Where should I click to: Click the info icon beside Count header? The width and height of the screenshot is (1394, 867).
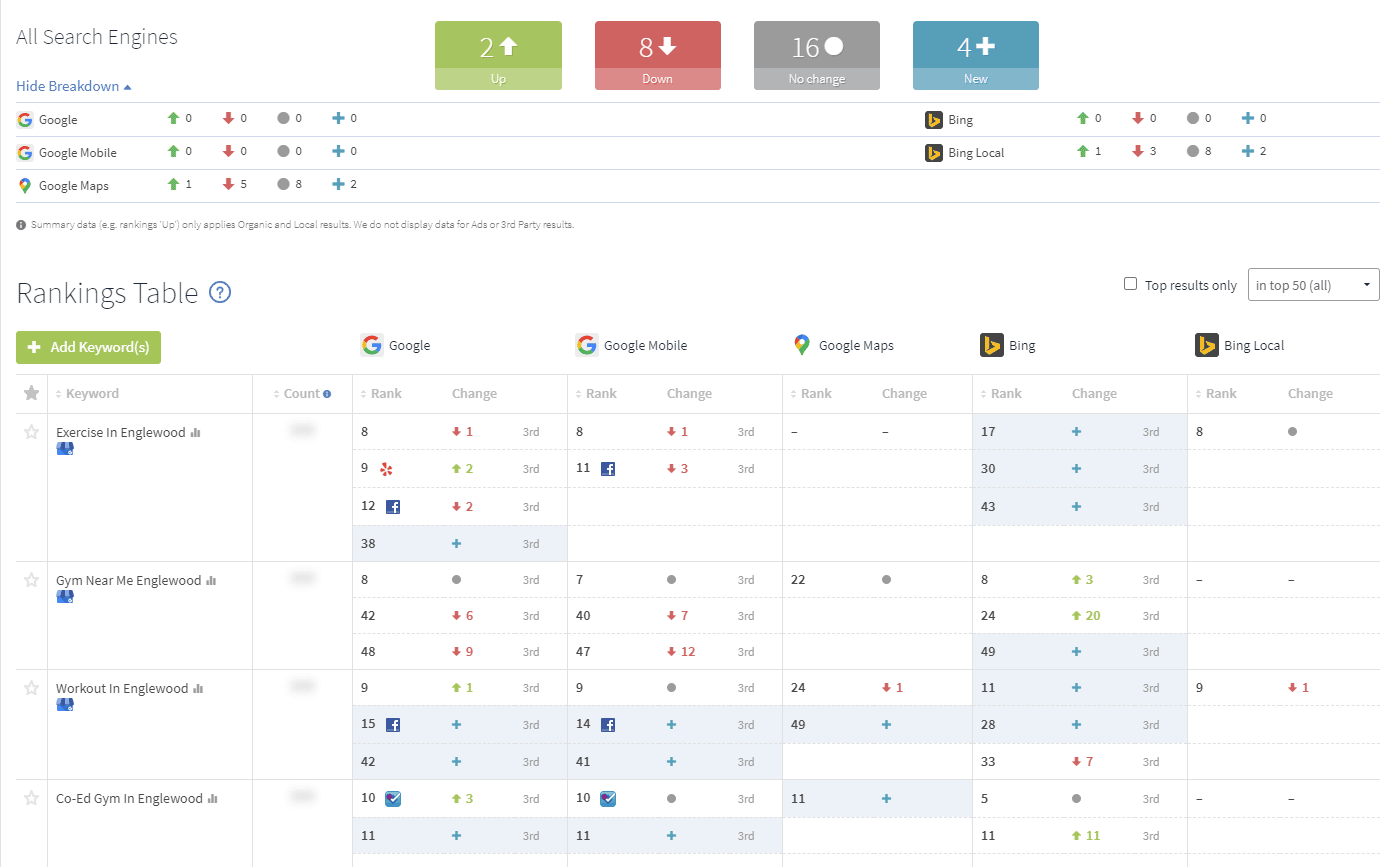(x=327, y=394)
